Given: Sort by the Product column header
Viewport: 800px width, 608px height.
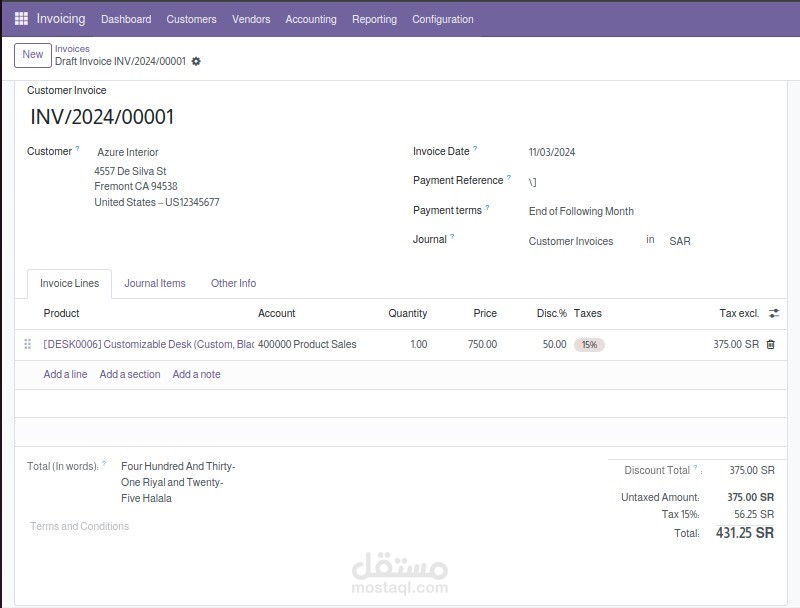Looking at the screenshot, I should coord(61,313).
